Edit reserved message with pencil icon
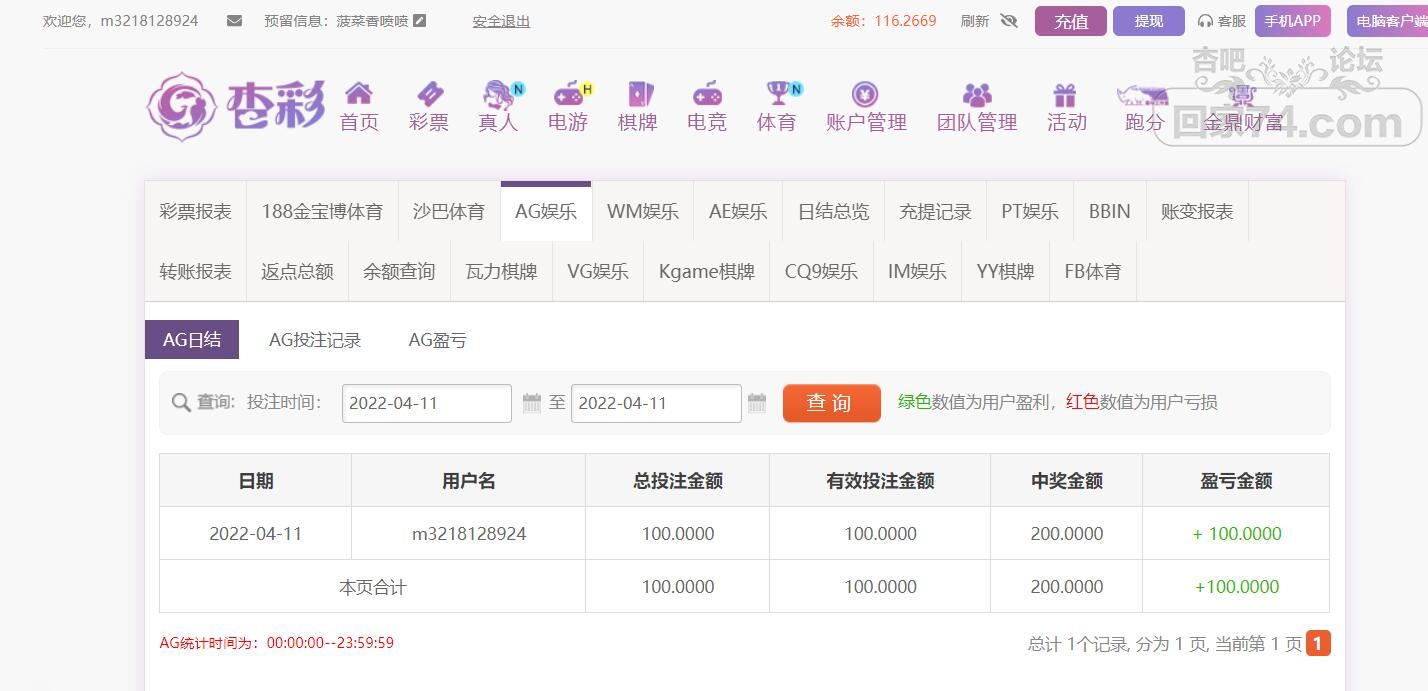Viewport: 1428px width, 691px height. (x=419, y=20)
